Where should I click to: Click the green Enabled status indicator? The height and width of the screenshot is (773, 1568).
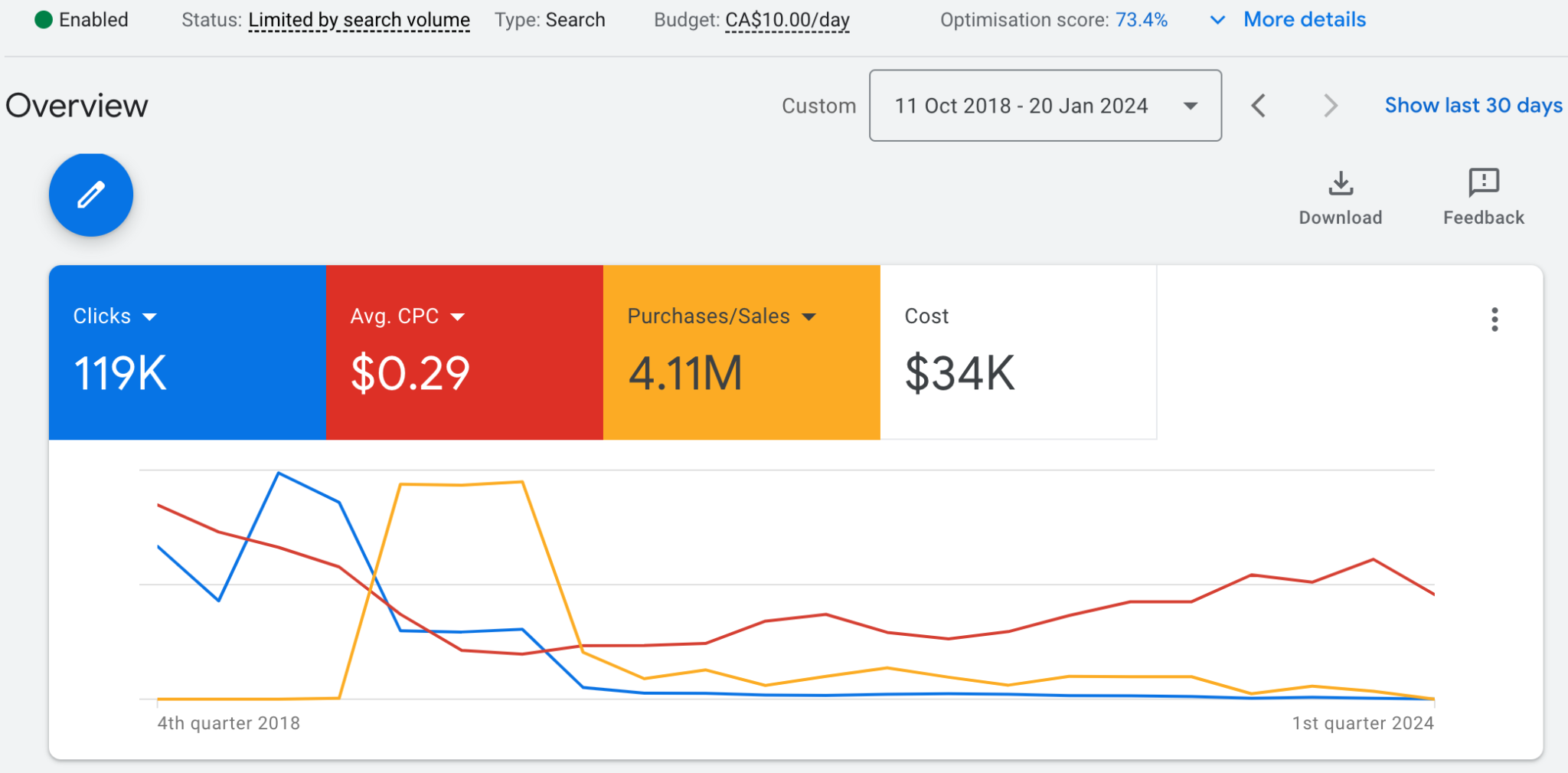pyautogui.click(x=44, y=20)
